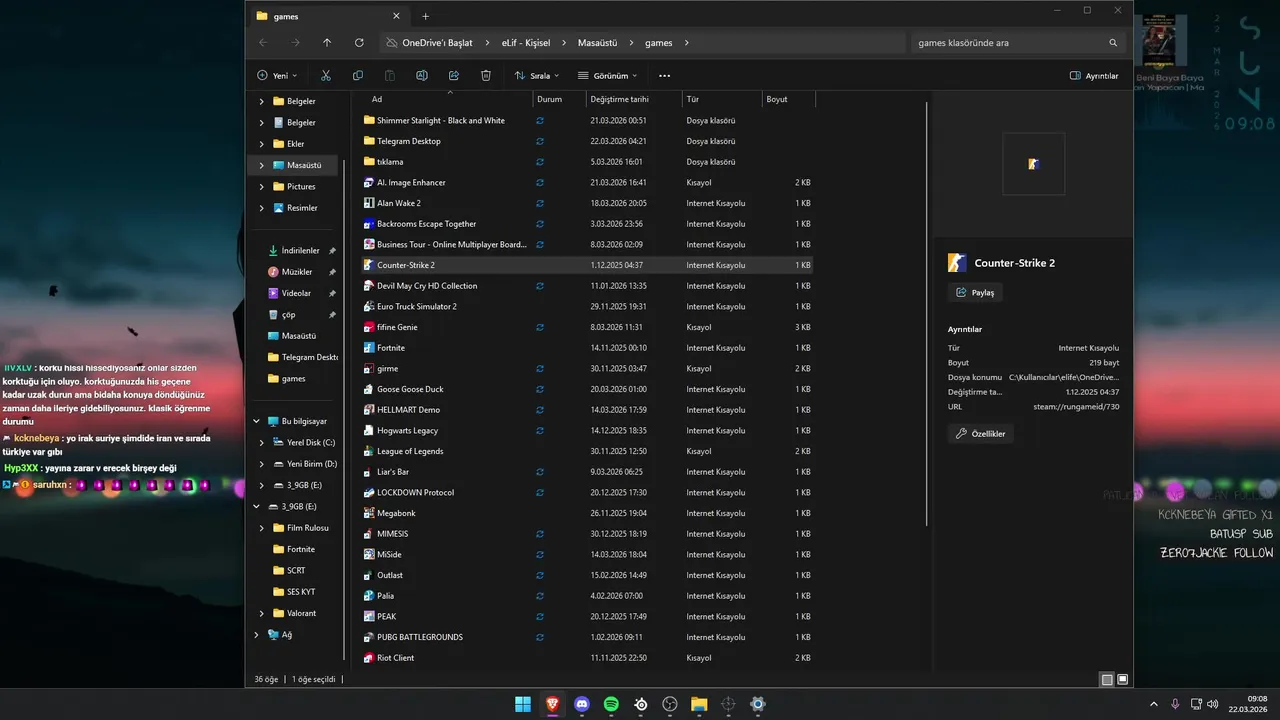Click the Paste icon in Explorer toolbar
1280x720 pixels.
coord(390,75)
